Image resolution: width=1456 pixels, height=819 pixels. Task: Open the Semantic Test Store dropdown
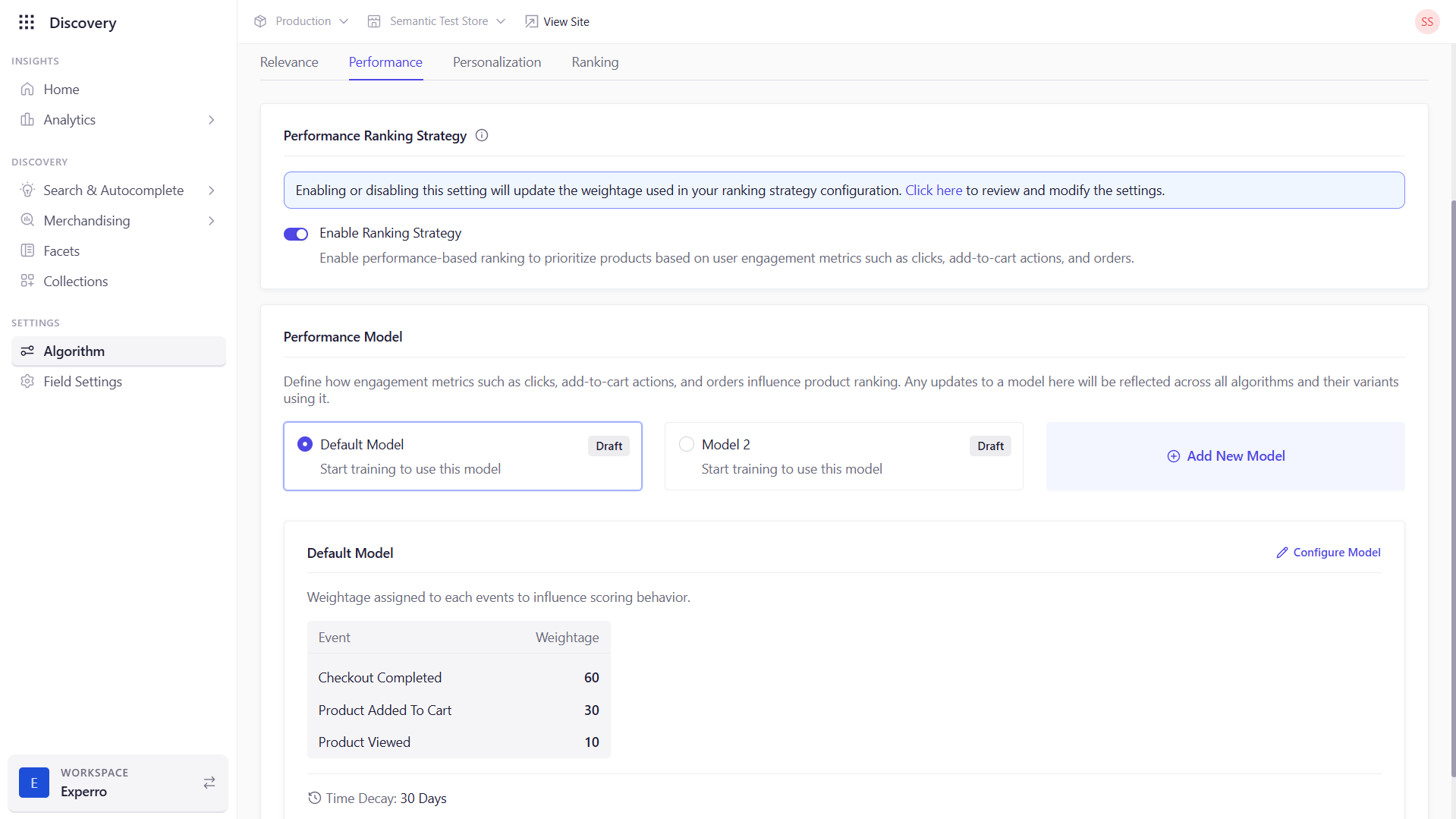(x=437, y=21)
